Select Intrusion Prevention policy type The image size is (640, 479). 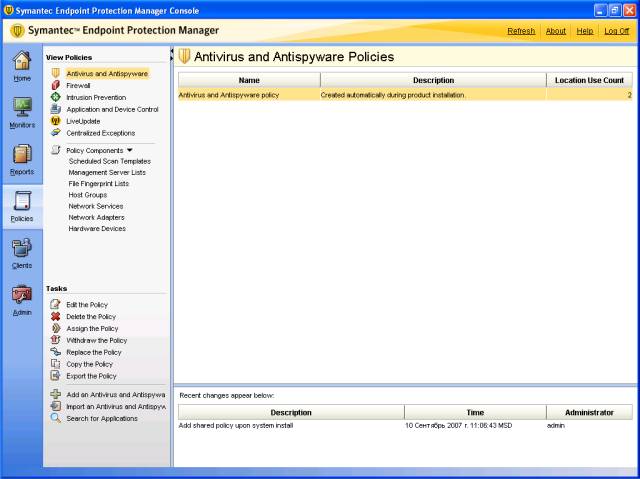[96, 97]
